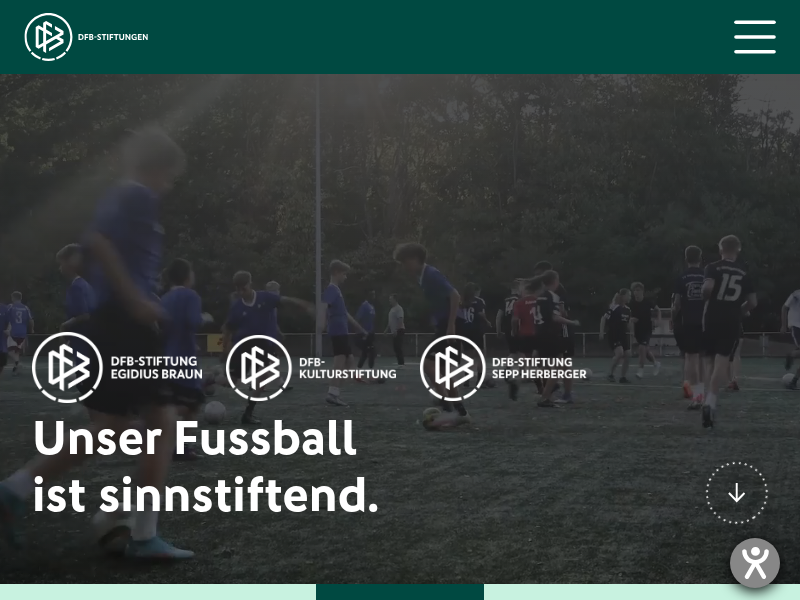Select the dark-green middle bottom segment
800x600 pixels.
point(400,592)
